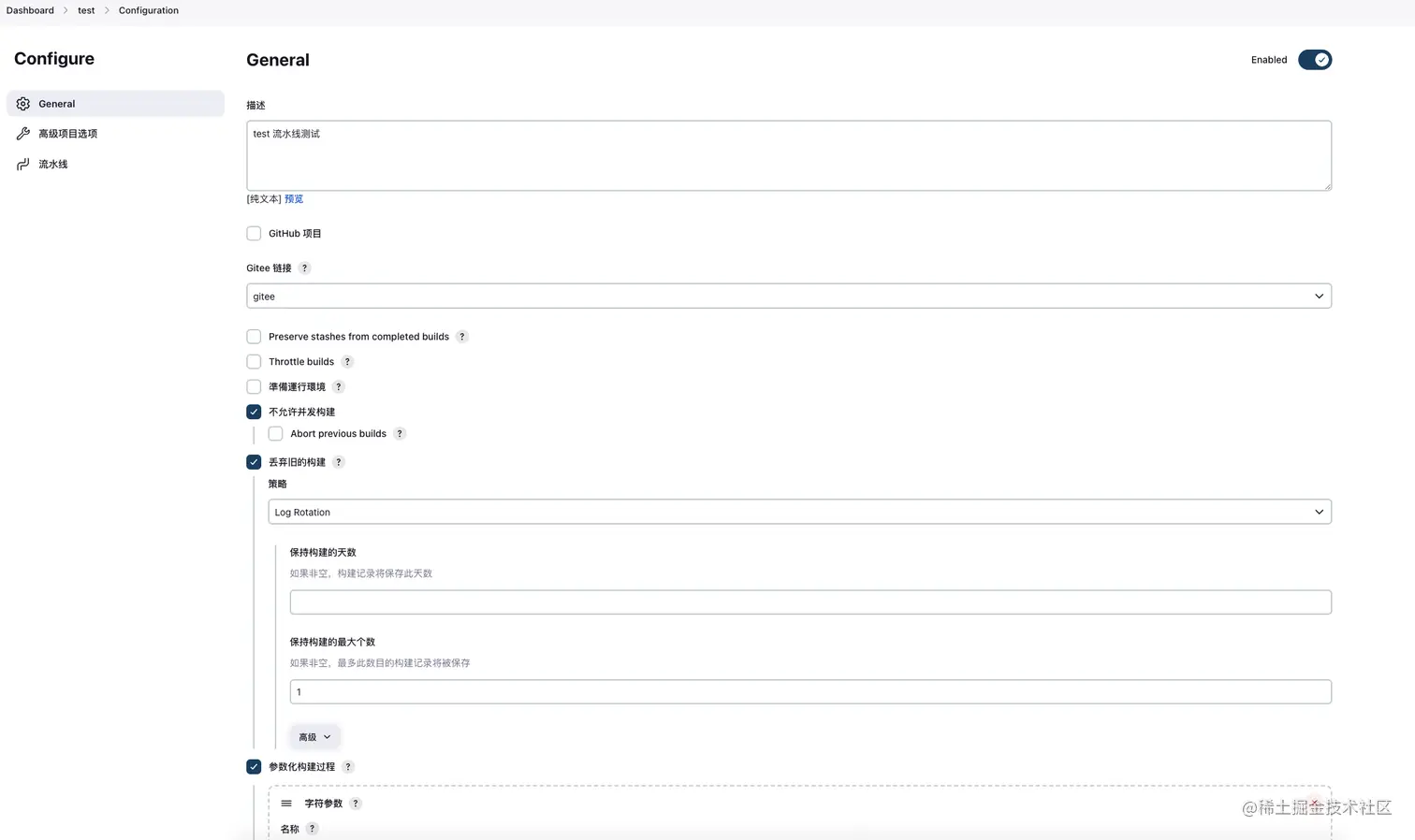Viewport: 1415px width, 840px height.
Task: Open help icon beside Throttle builds
Action: click(x=347, y=362)
